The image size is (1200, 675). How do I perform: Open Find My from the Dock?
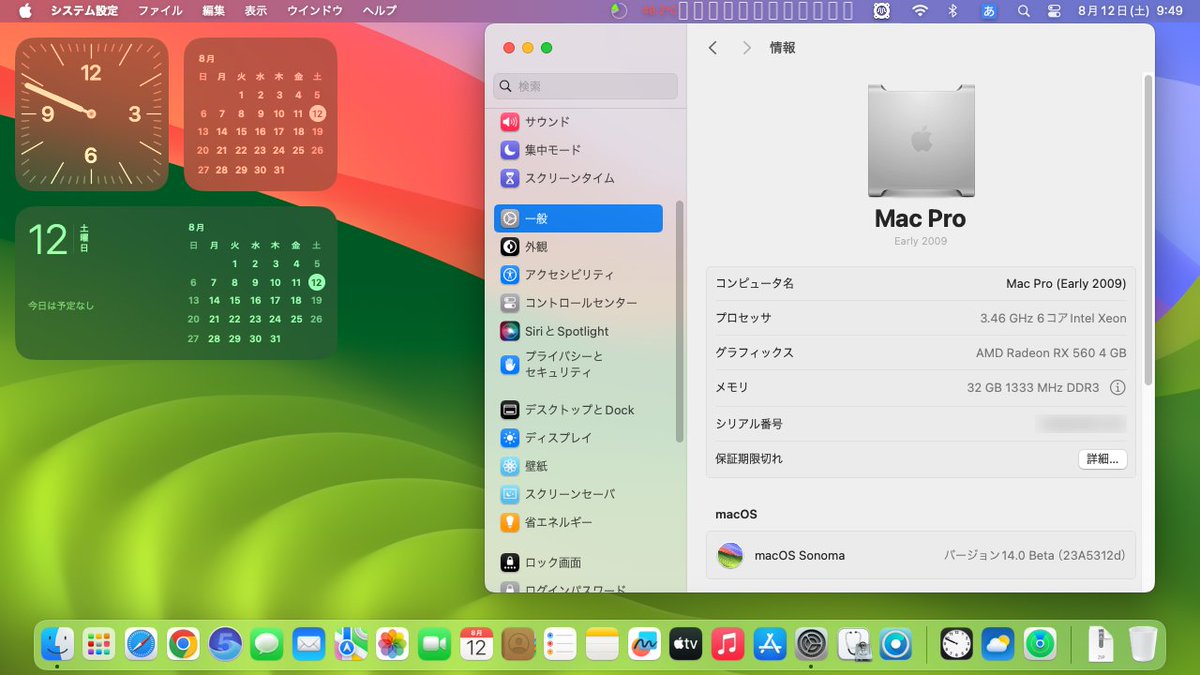point(1041,645)
